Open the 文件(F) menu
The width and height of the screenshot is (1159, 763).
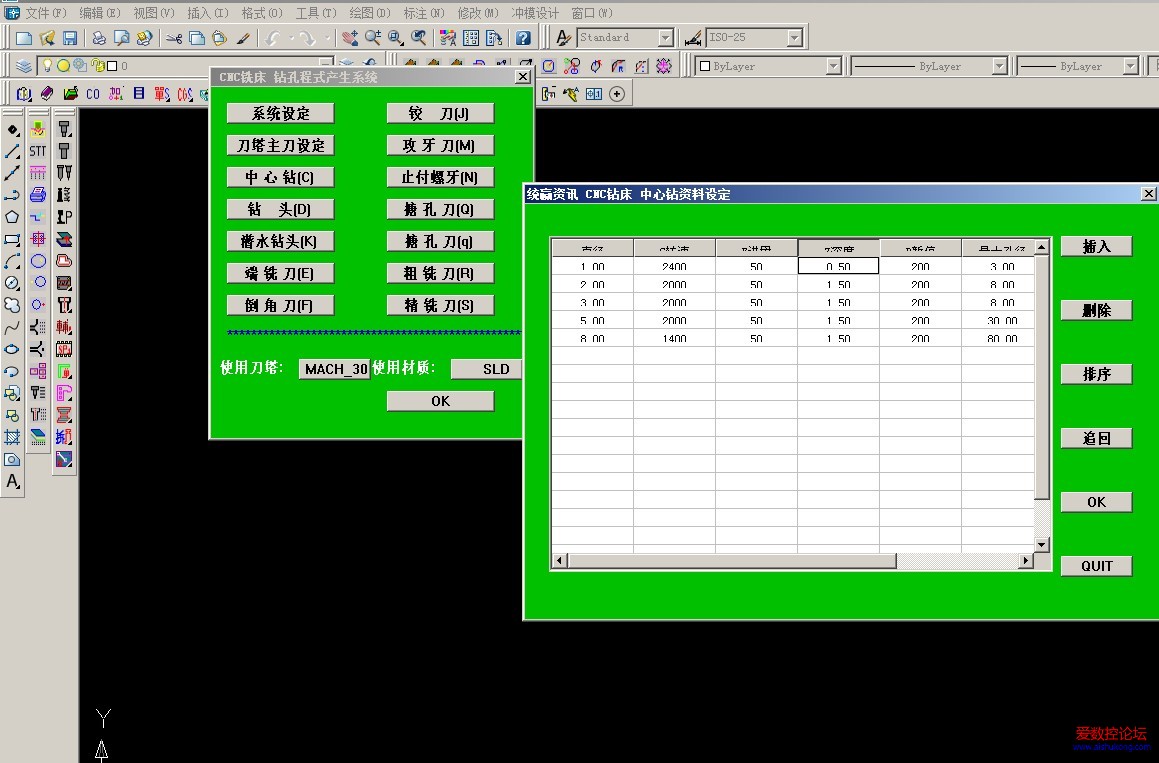[45, 13]
